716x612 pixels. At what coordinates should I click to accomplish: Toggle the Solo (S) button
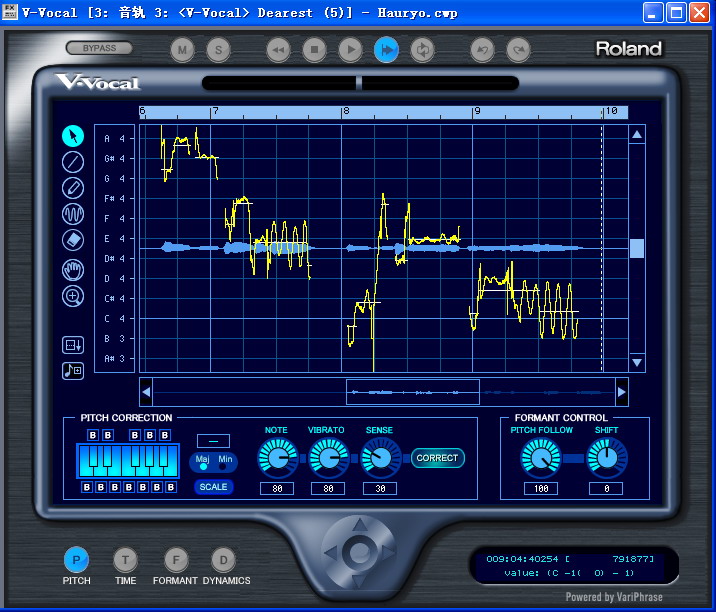pyautogui.click(x=218, y=50)
